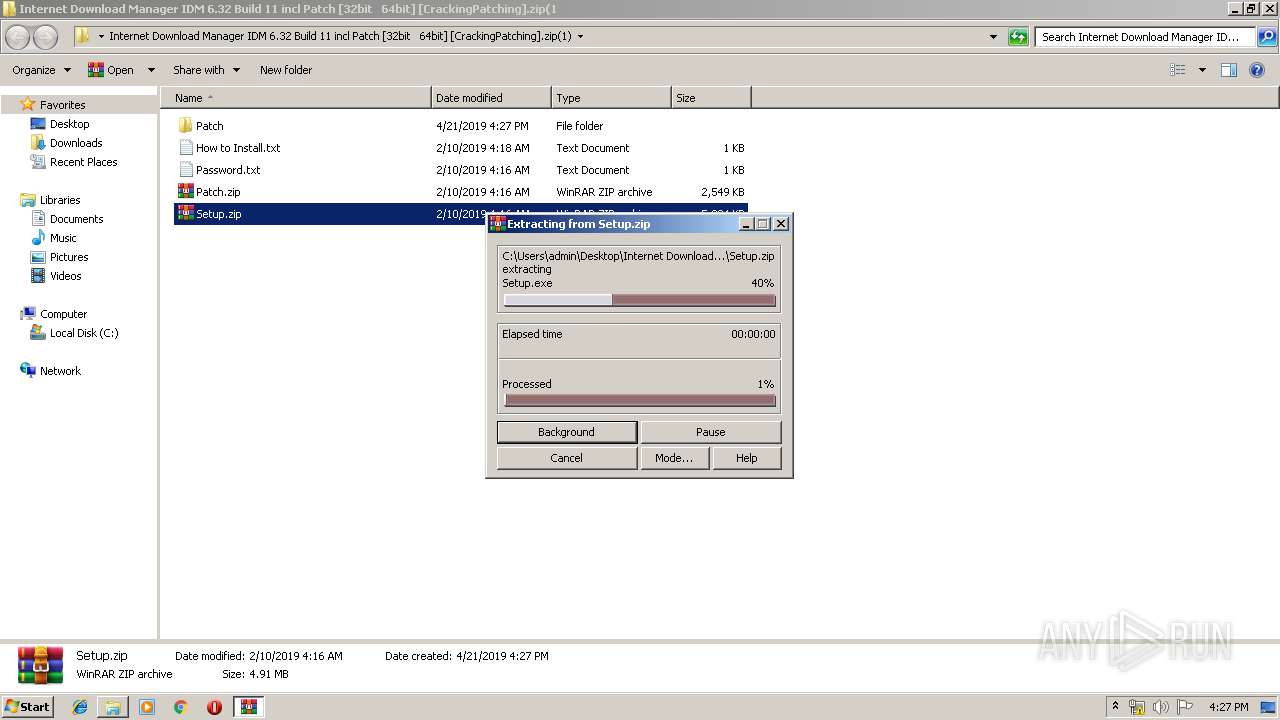The height and width of the screenshot is (720, 1280).
Task: Expand the view options dropdown arrow
Action: coord(1202,70)
